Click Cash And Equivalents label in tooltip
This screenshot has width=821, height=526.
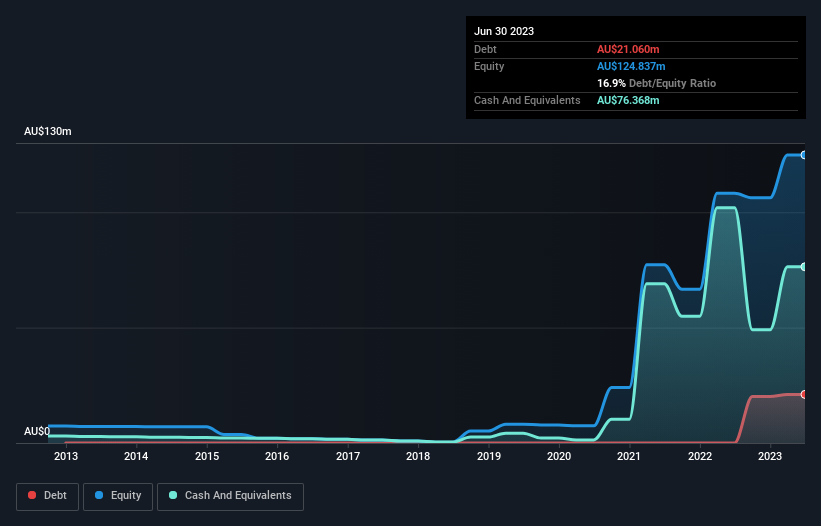click(x=527, y=100)
